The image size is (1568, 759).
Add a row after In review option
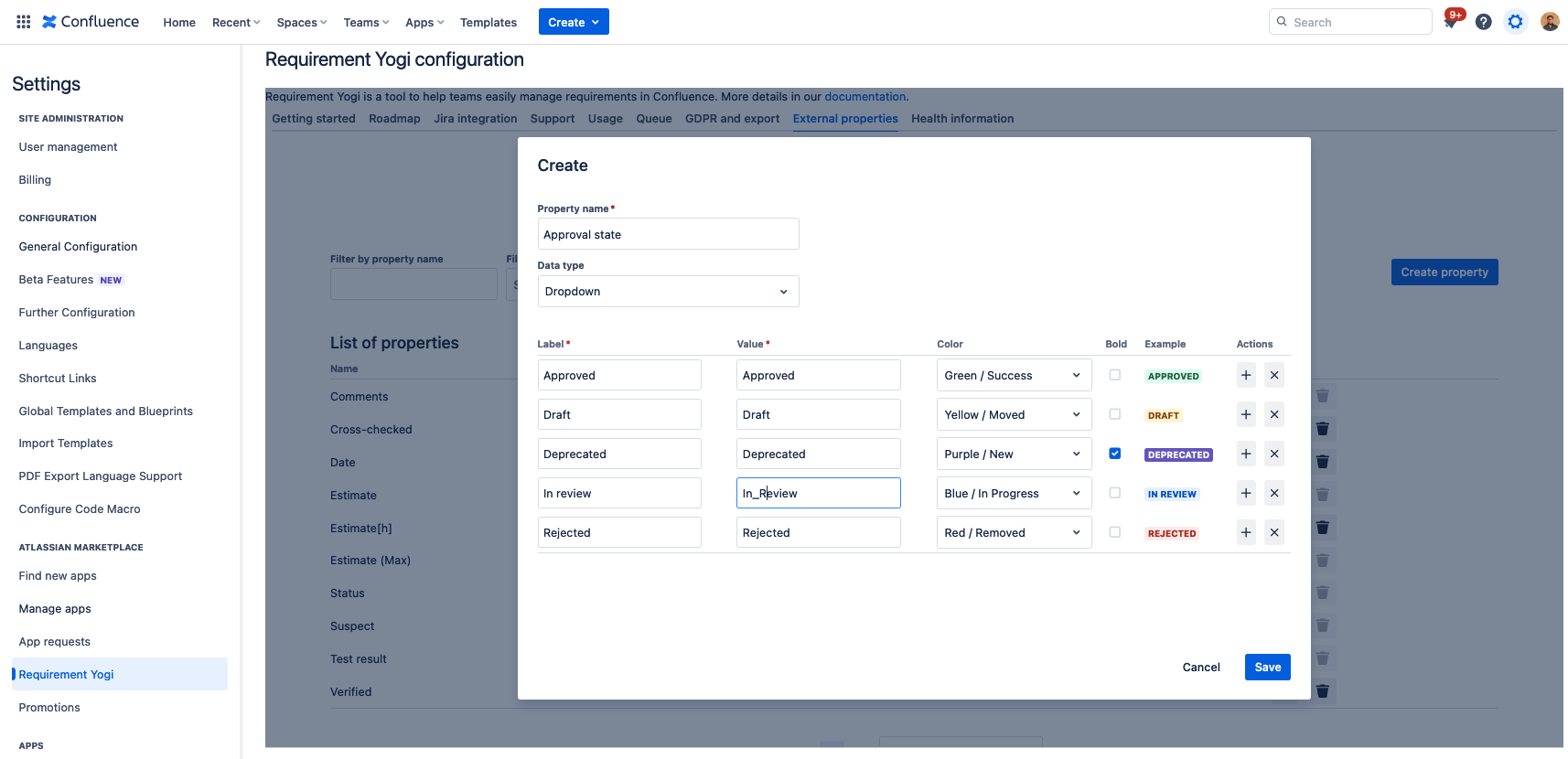coord(1245,493)
